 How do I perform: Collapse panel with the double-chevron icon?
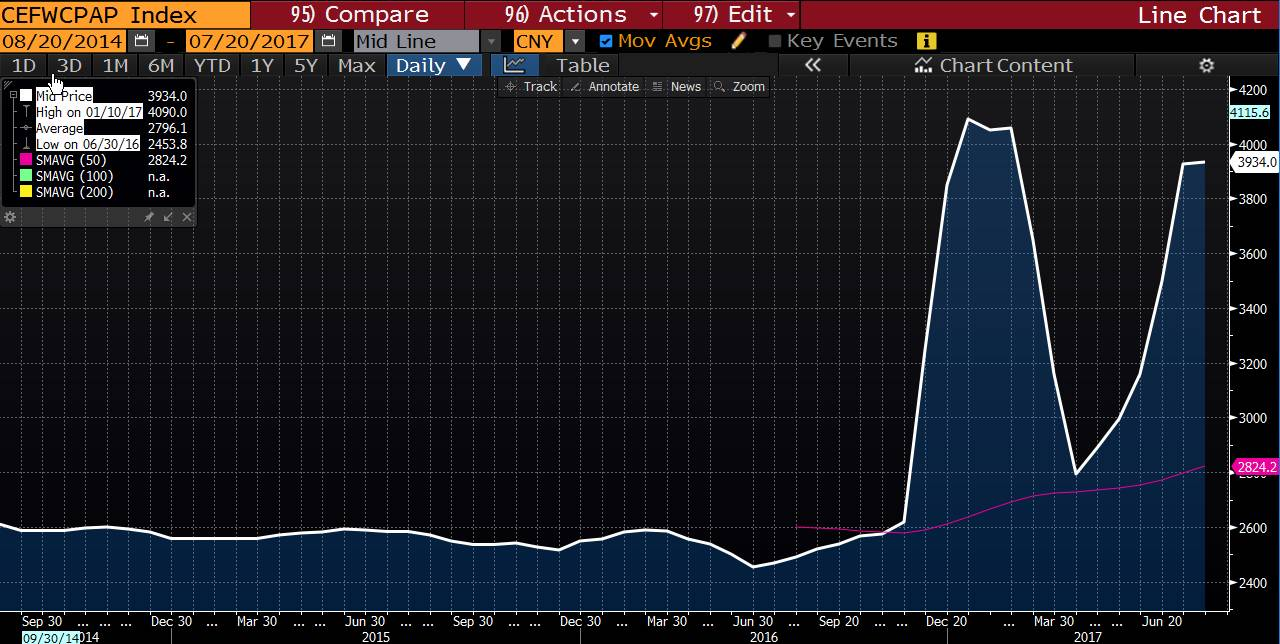812,65
